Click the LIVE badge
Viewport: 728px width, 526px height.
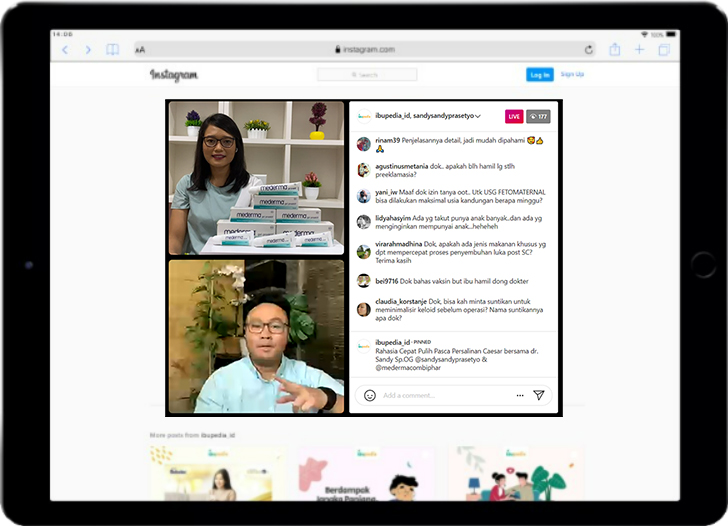pyautogui.click(x=514, y=117)
